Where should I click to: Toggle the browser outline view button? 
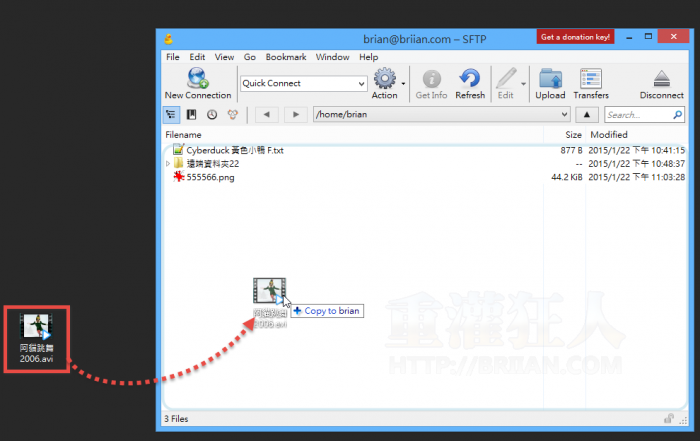point(171,115)
